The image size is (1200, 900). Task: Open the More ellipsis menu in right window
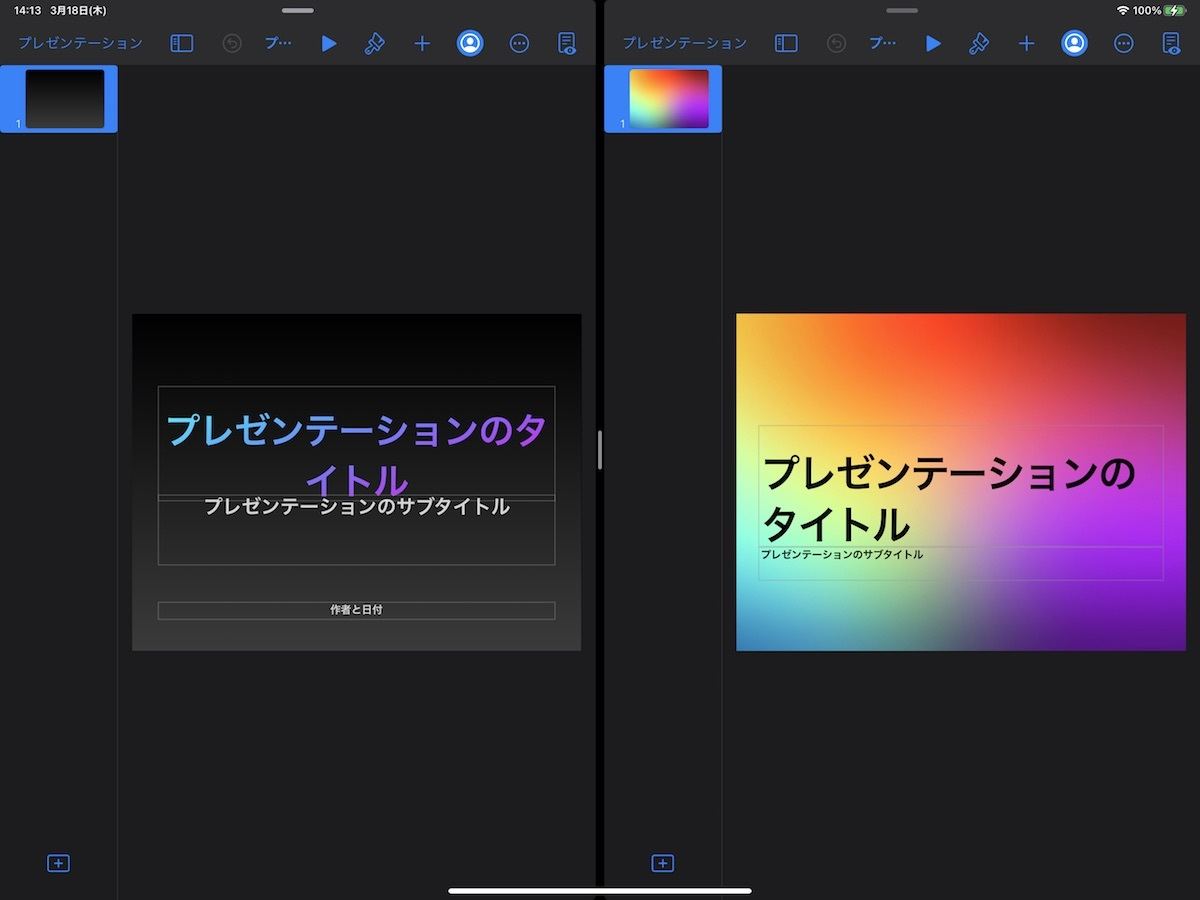coord(1123,43)
